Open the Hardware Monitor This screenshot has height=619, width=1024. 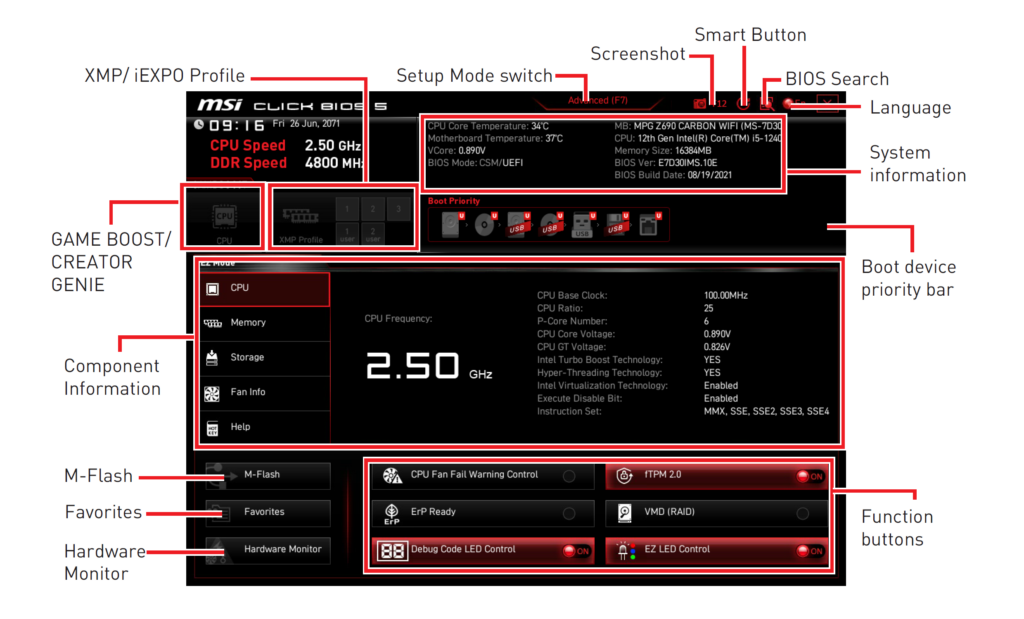(x=268, y=550)
